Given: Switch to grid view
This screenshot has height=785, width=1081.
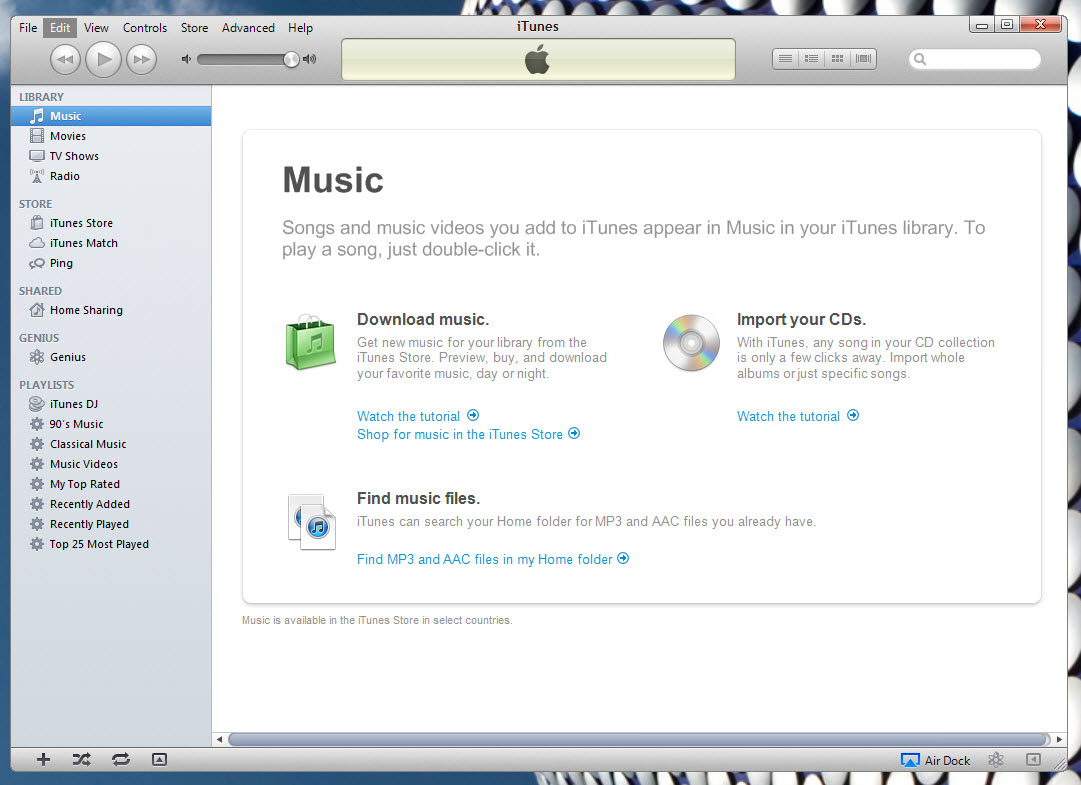Looking at the screenshot, I should point(837,59).
